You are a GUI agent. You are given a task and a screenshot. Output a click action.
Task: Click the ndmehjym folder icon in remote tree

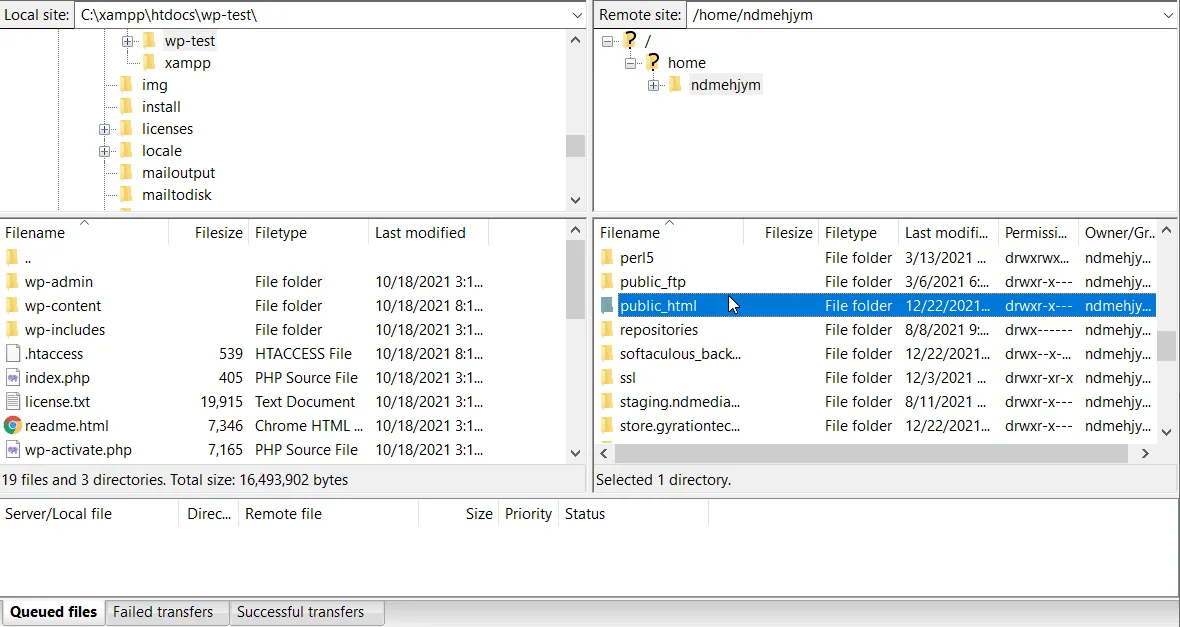tap(676, 84)
